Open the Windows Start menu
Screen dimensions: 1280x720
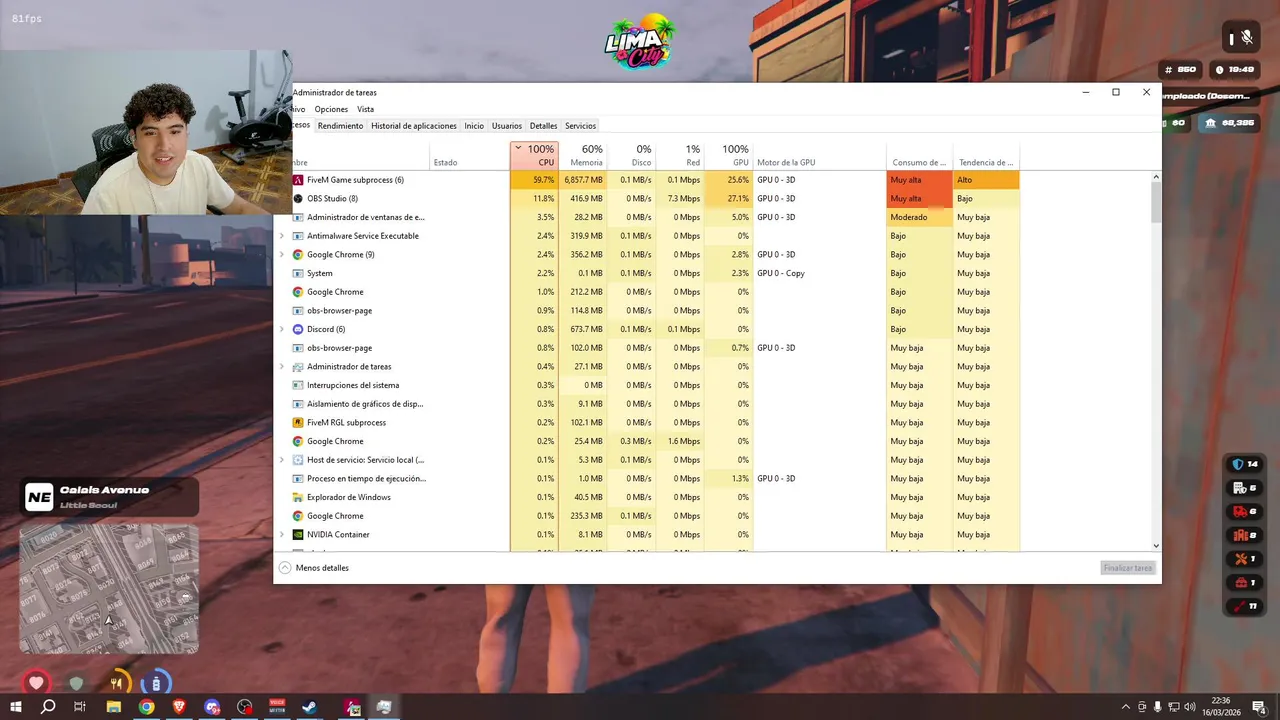(x=15, y=707)
